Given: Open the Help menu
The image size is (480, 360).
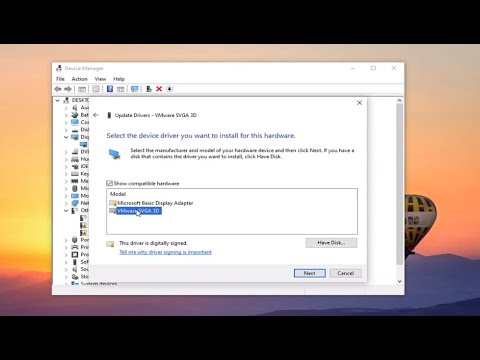Looking at the screenshot, I should (119, 79).
